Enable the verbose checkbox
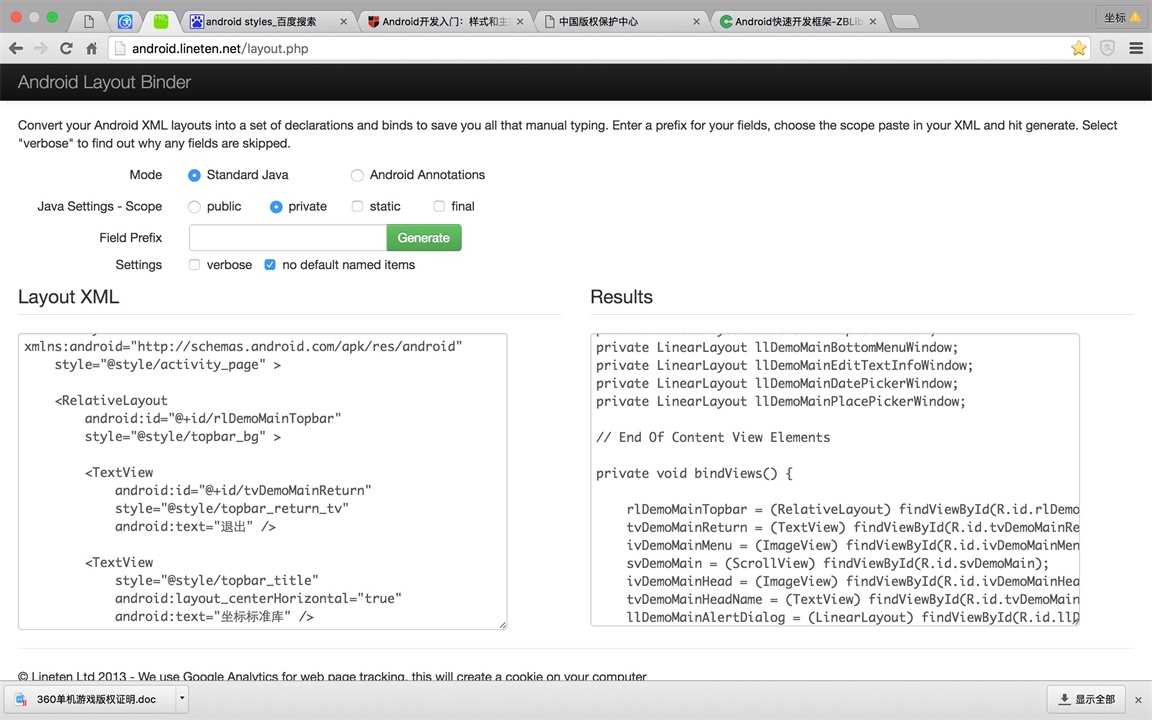Screen dimensions: 1152x720 195,265
